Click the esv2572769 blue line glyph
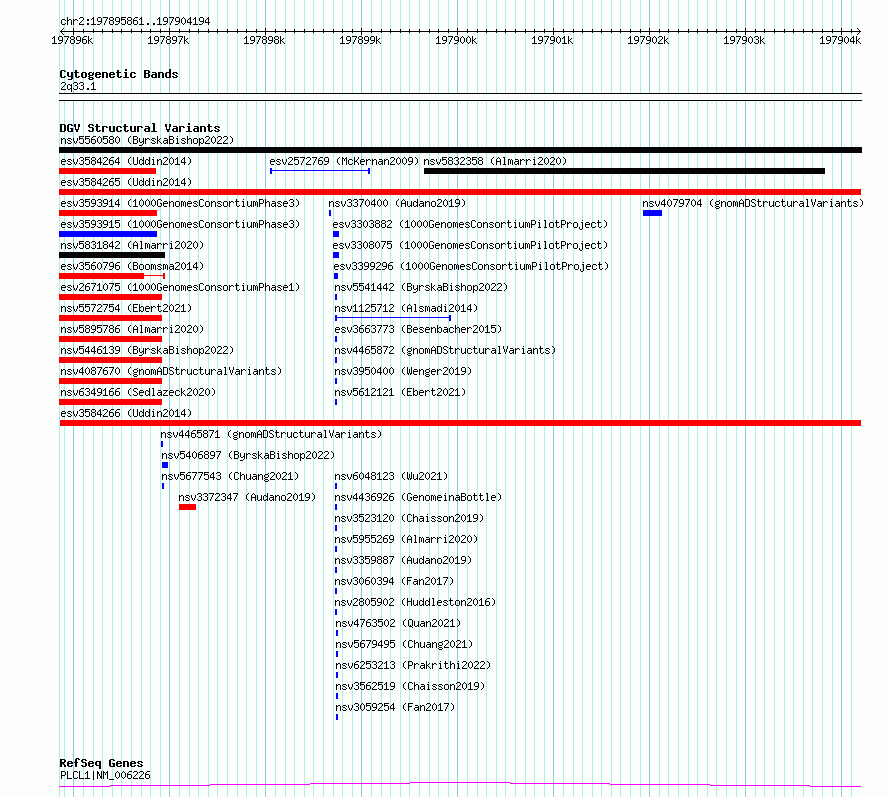Image resolution: width=890 pixels, height=797 pixels. tap(320, 171)
